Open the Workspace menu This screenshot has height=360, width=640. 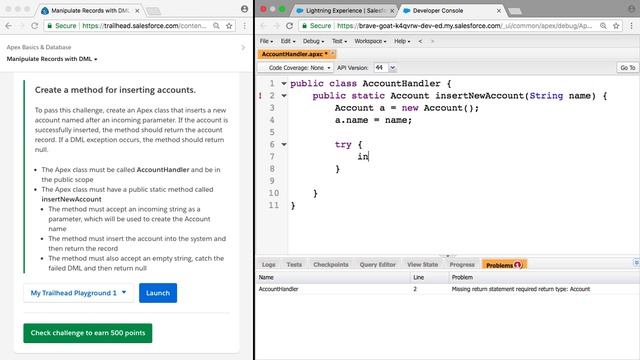(x=370, y=41)
